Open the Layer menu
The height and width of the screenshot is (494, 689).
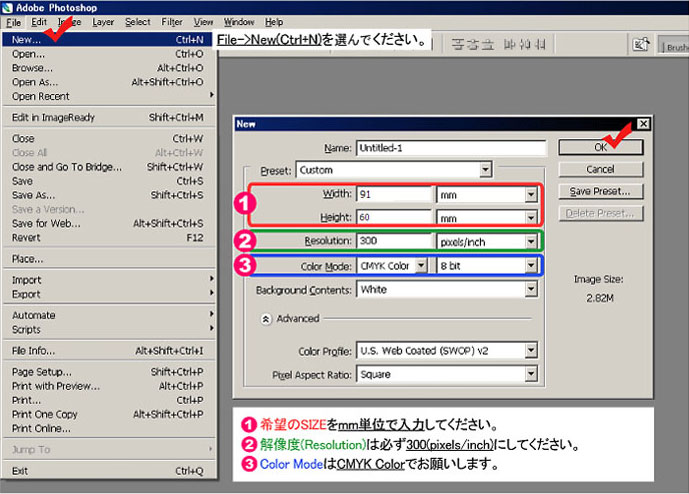(x=103, y=22)
